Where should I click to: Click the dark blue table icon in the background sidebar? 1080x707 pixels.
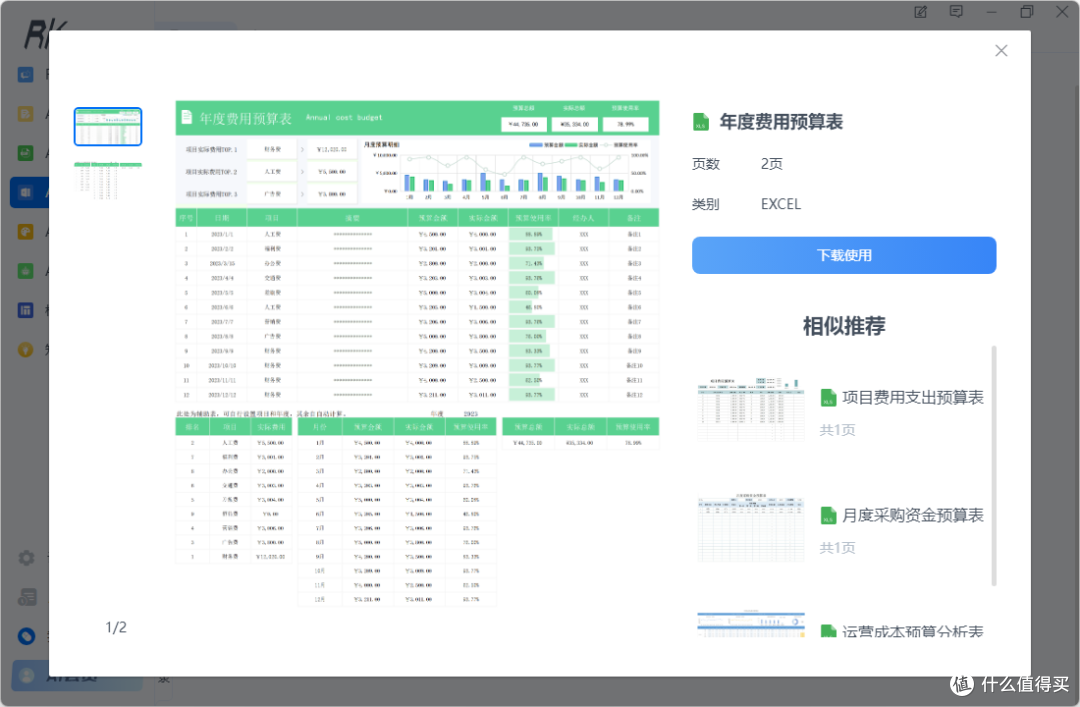coord(25,311)
